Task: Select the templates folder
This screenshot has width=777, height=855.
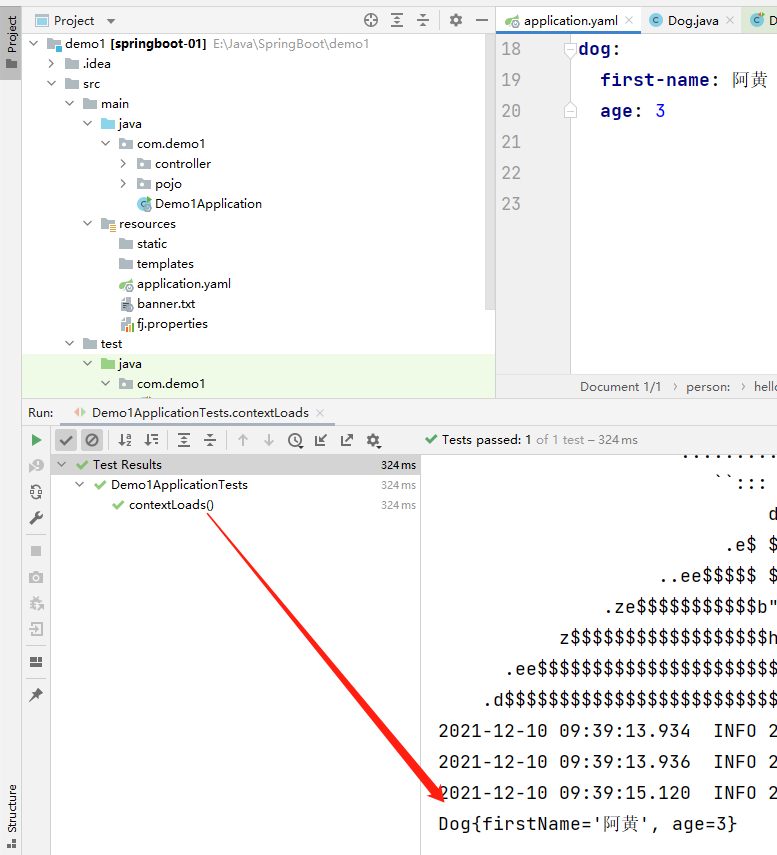Action: [x=165, y=264]
